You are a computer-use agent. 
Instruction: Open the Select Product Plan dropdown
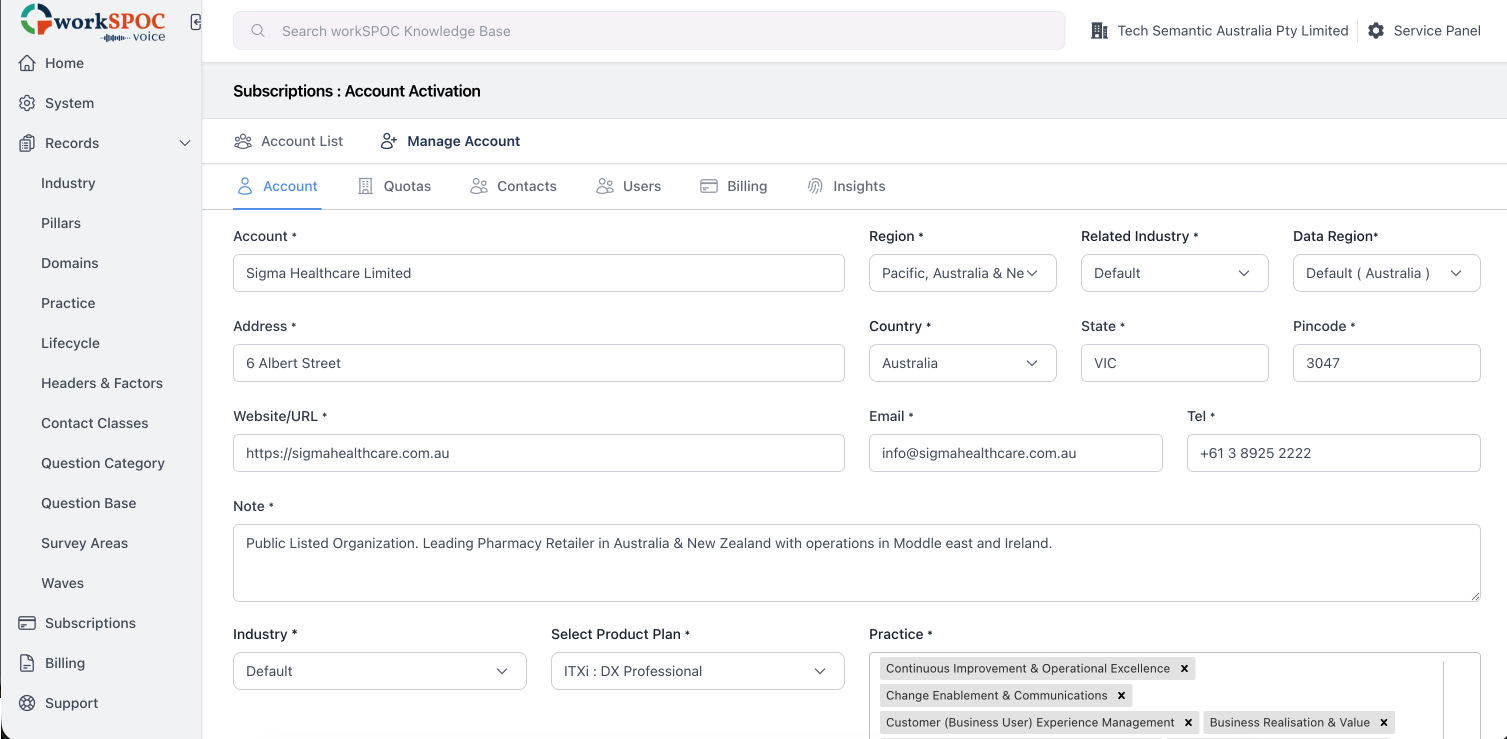pos(698,671)
